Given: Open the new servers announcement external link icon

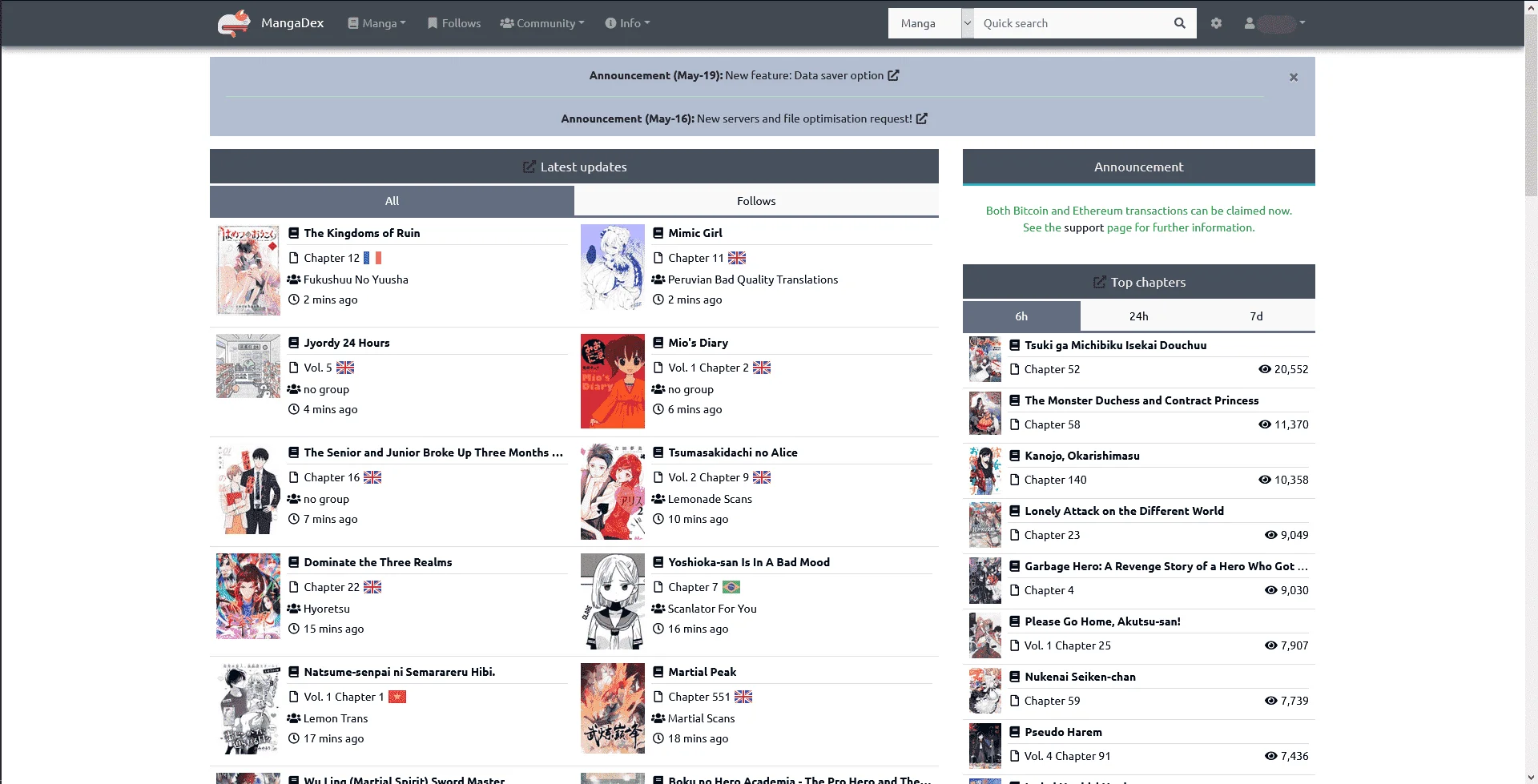Looking at the screenshot, I should [922, 119].
